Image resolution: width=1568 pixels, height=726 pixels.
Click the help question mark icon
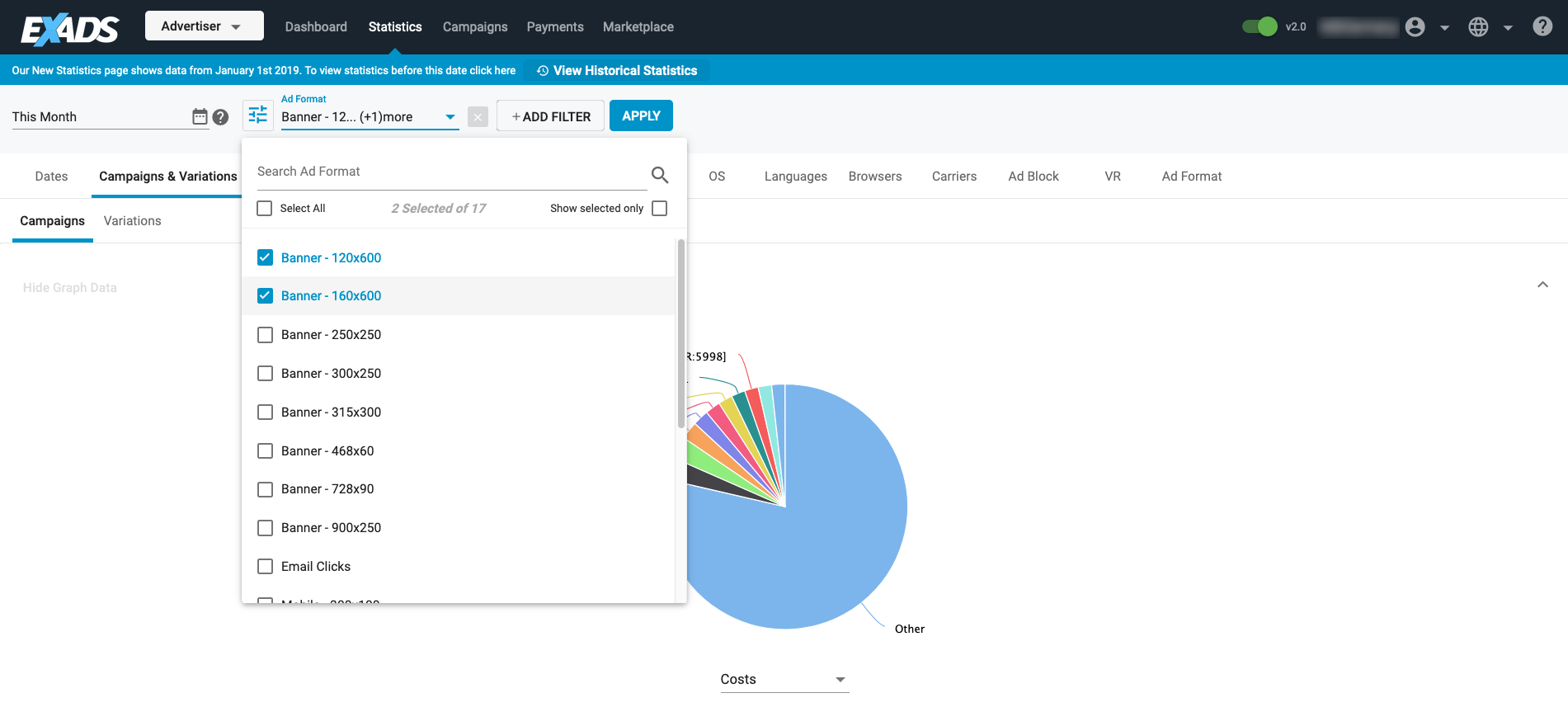coord(1542,26)
